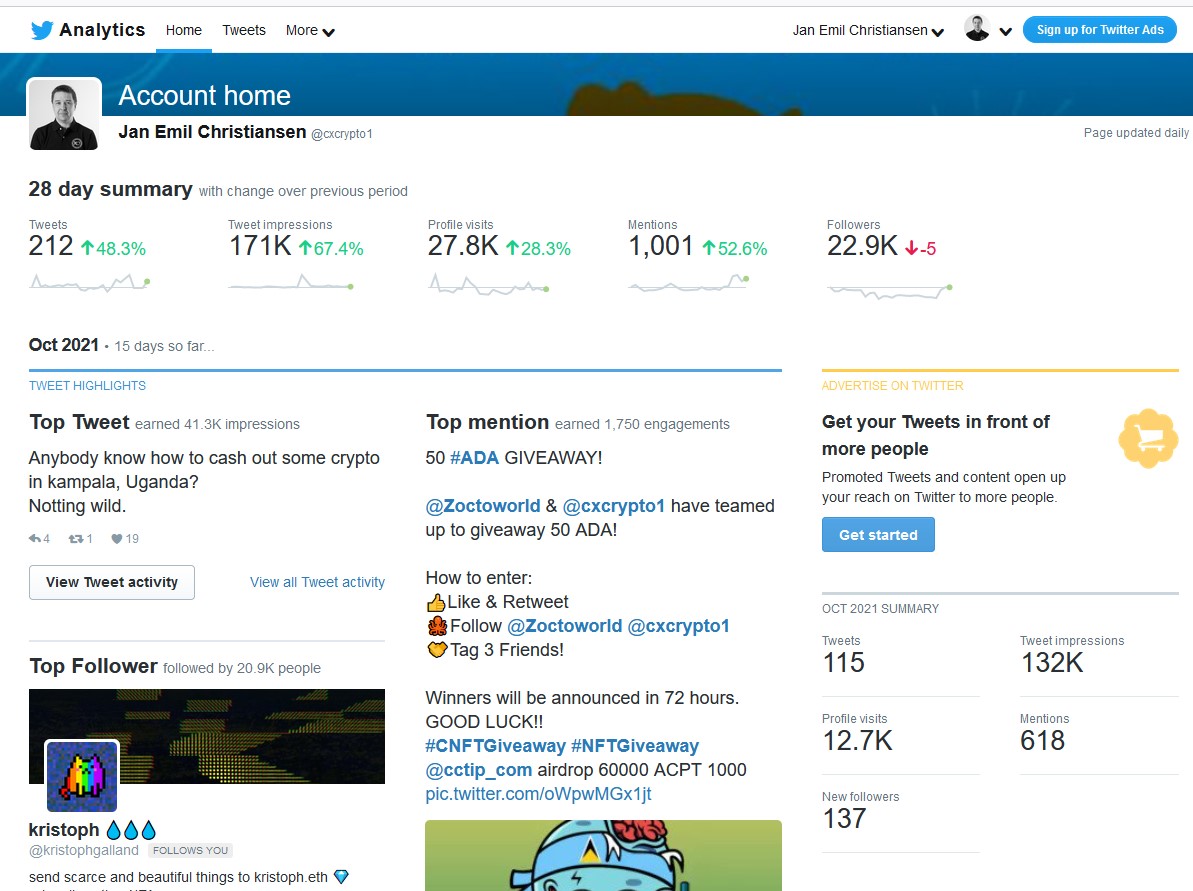Click the 618 Mentions October value

tap(1042, 740)
